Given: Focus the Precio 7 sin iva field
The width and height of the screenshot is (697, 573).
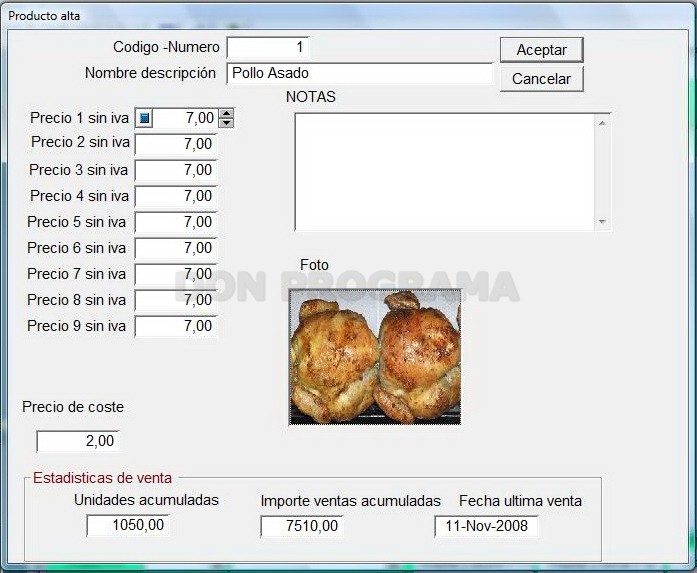Looking at the screenshot, I should click(176, 274).
